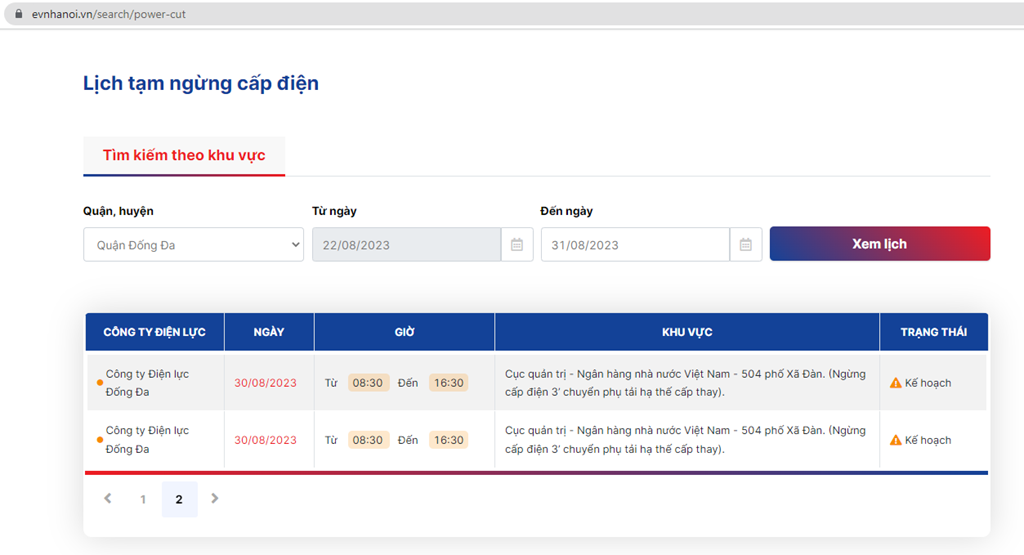Select the Tìm kiếm theo khu vực tab
The width and height of the screenshot is (1024, 555).
click(184, 155)
